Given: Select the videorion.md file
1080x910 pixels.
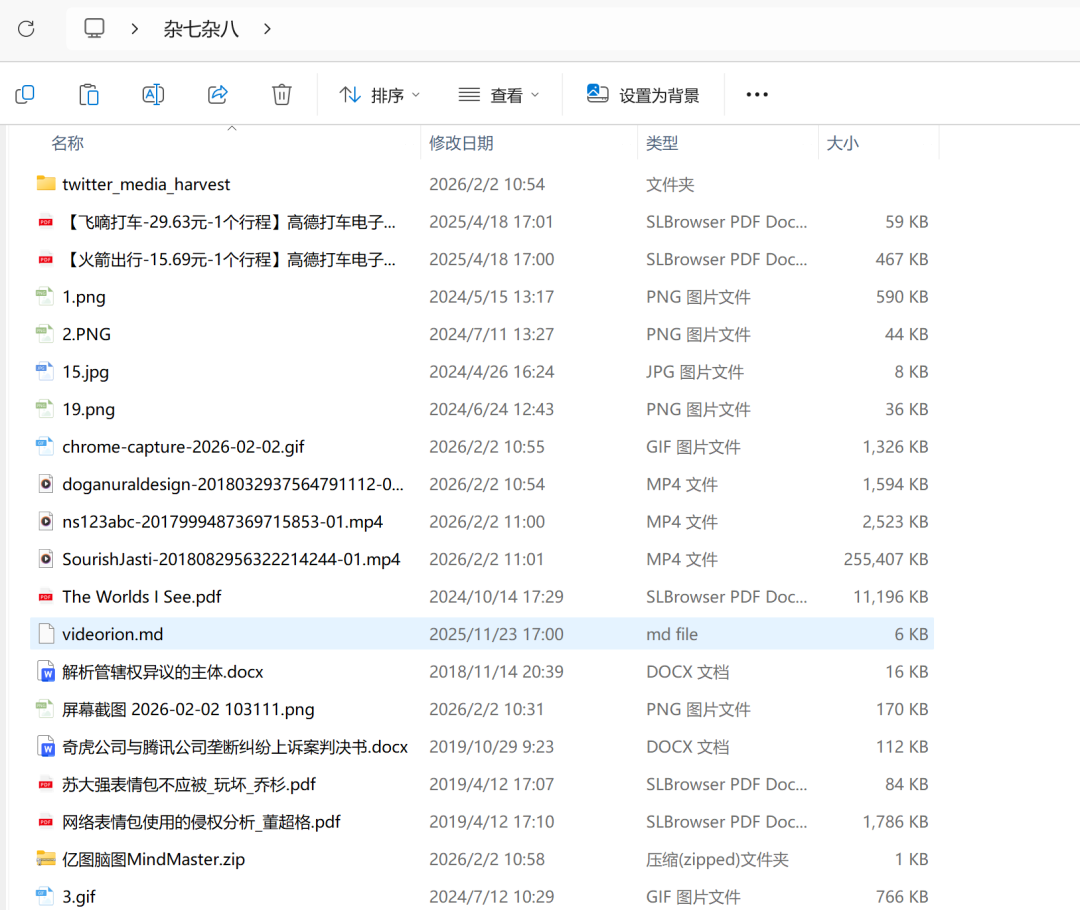Looking at the screenshot, I should coord(112,634).
